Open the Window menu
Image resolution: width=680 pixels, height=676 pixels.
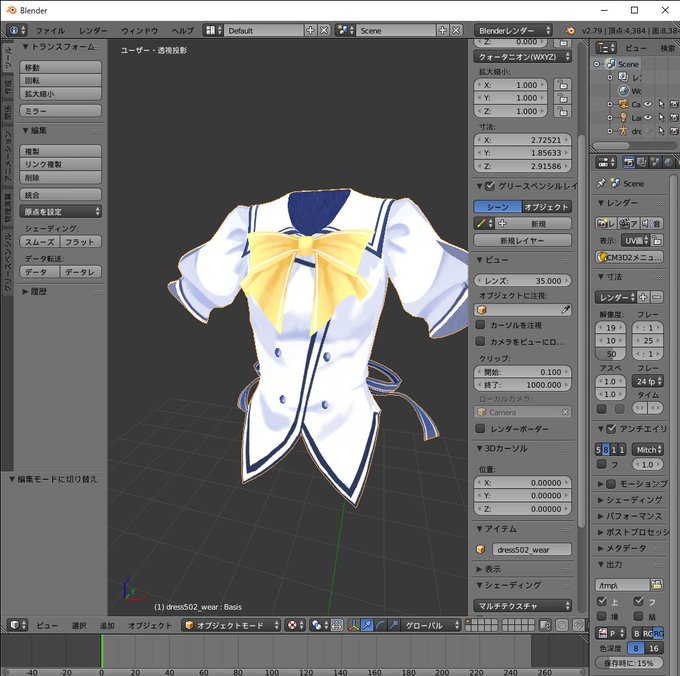(140, 30)
